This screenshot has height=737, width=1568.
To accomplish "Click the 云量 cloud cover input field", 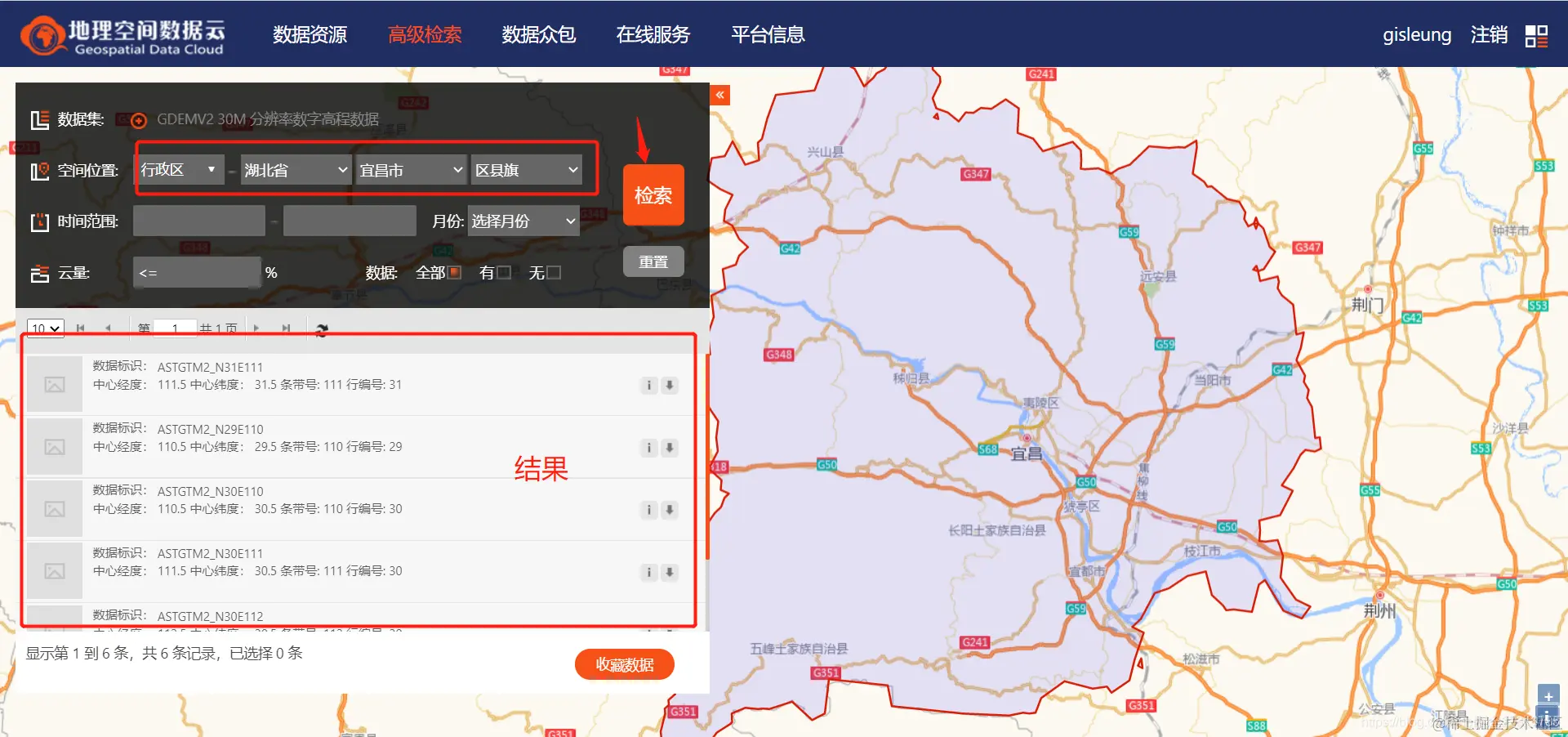I will click(x=197, y=272).
